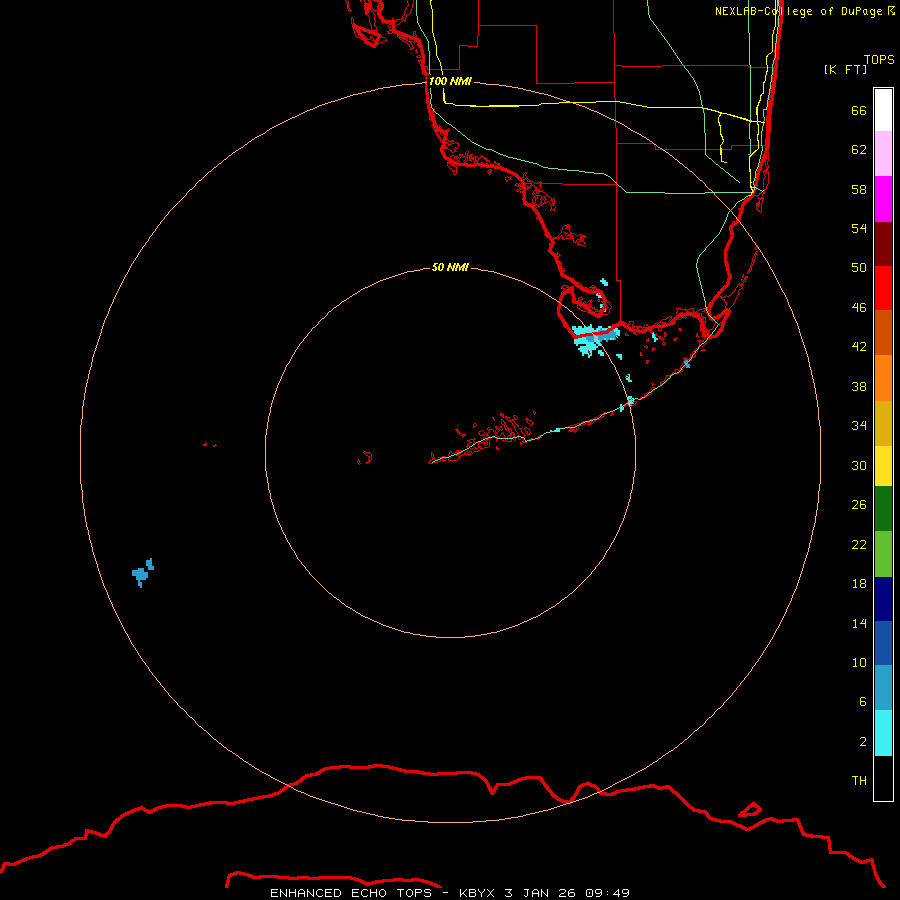The width and height of the screenshot is (900, 900).
Task: Pick the magenta legend color block
Action: tap(883, 199)
